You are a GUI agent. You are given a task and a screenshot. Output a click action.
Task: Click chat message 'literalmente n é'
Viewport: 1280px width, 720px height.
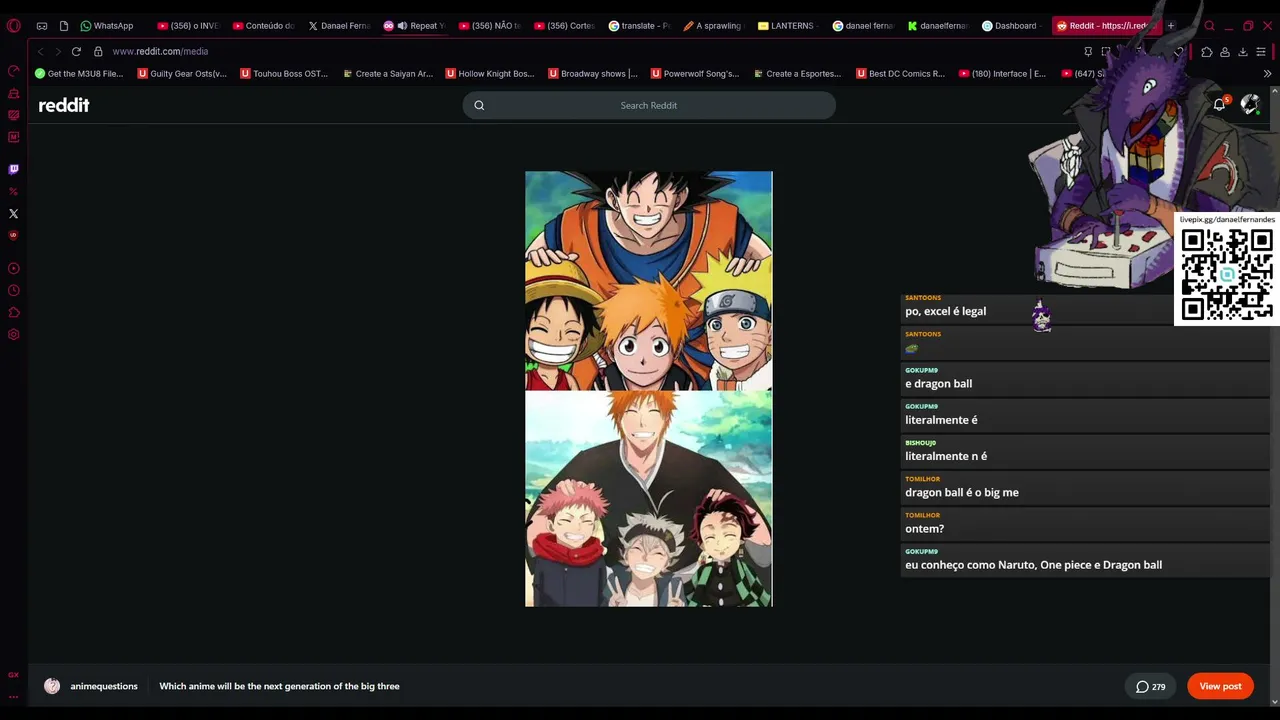click(x=946, y=456)
